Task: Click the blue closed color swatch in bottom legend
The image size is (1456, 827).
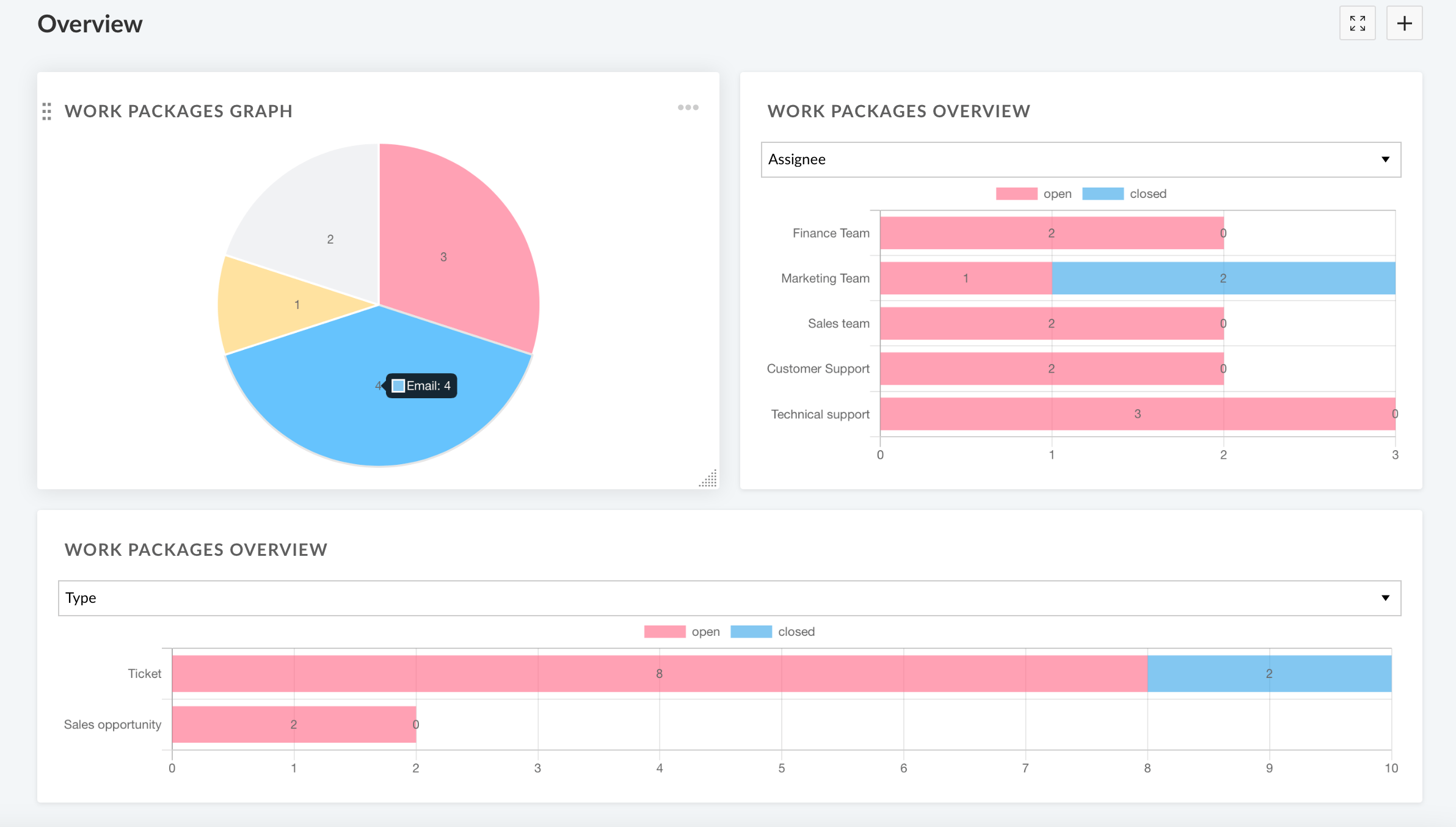Action: click(752, 631)
